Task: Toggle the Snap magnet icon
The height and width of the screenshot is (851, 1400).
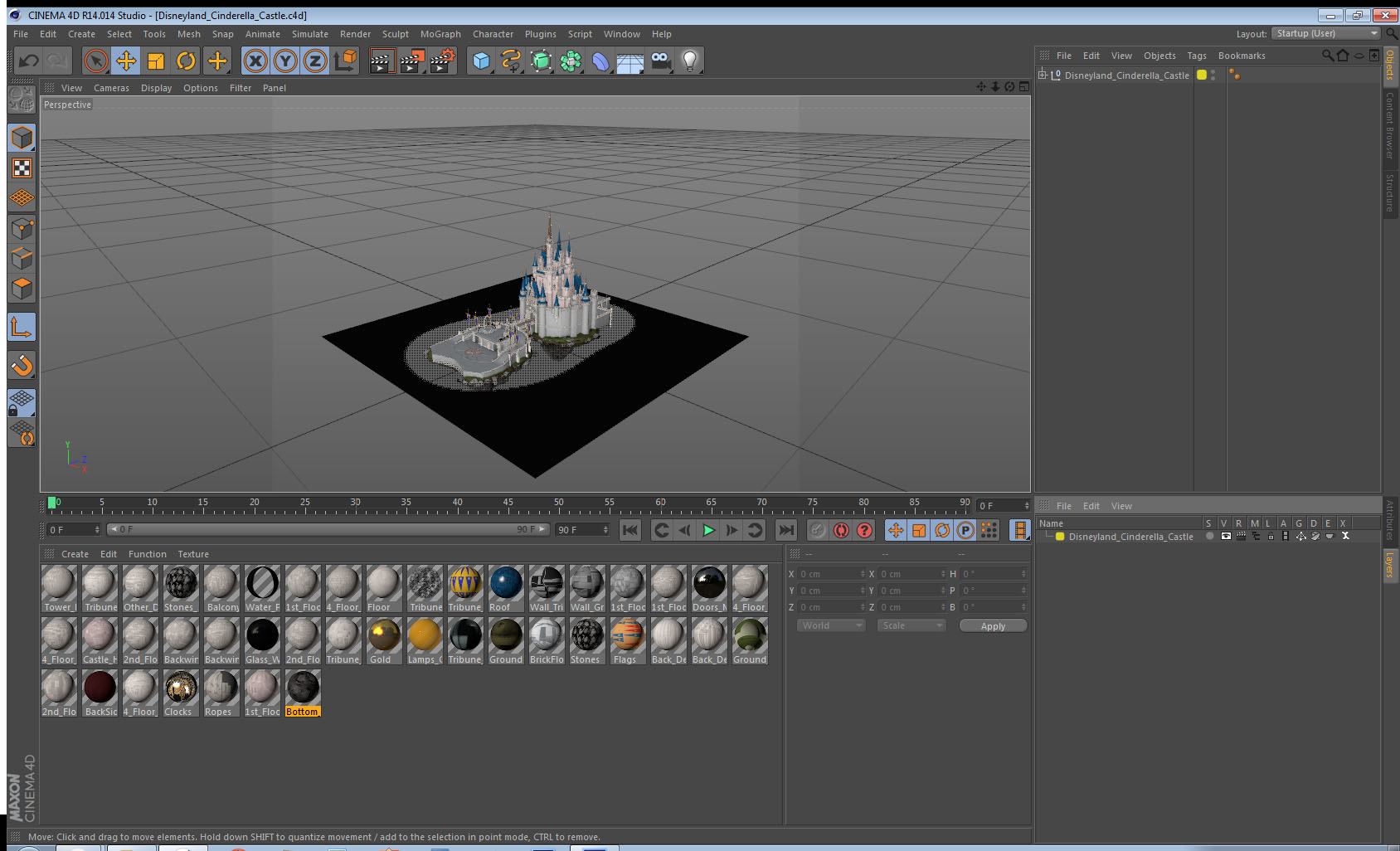Action: pos(22,365)
